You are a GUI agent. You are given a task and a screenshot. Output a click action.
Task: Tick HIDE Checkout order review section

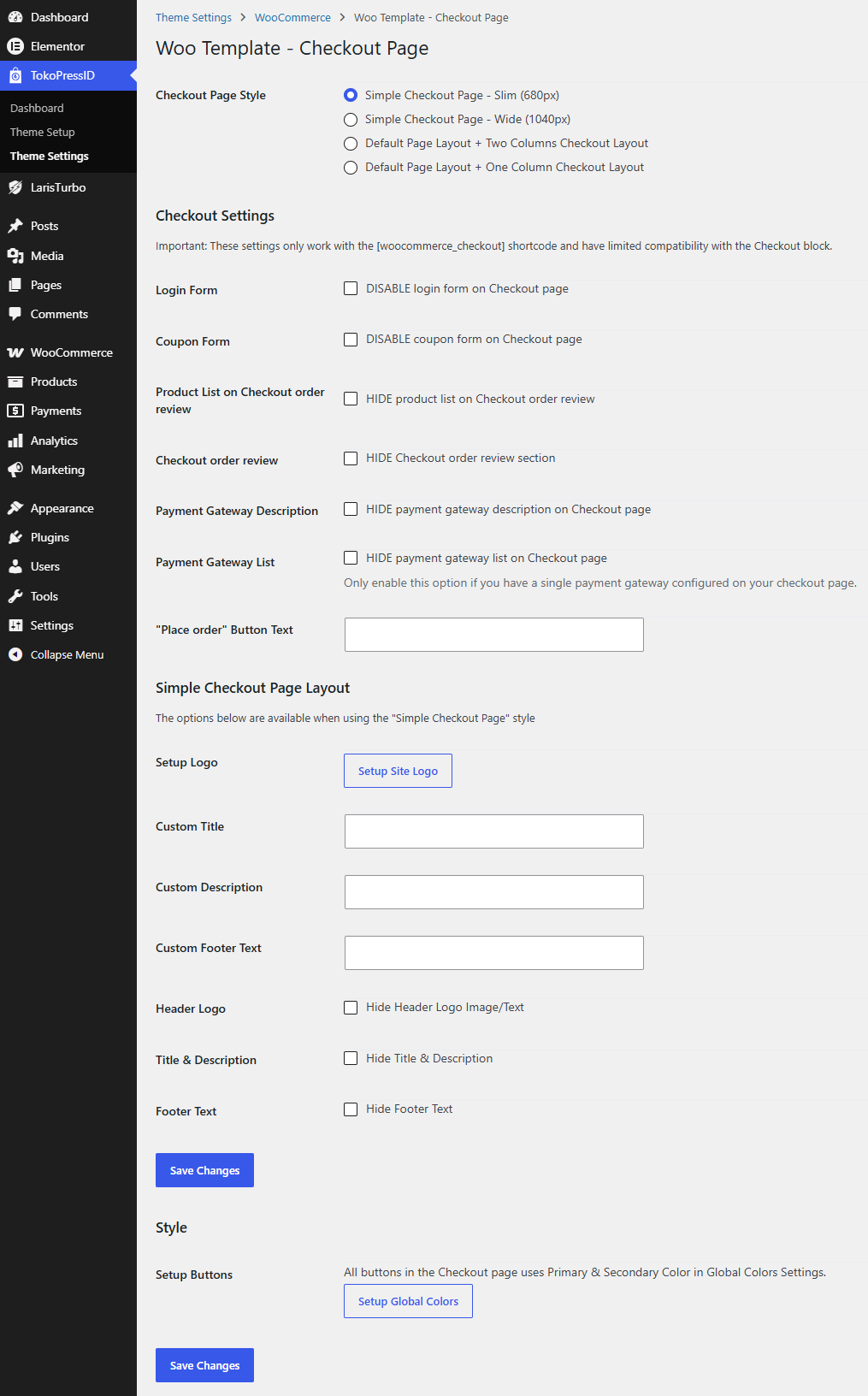pyautogui.click(x=351, y=458)
